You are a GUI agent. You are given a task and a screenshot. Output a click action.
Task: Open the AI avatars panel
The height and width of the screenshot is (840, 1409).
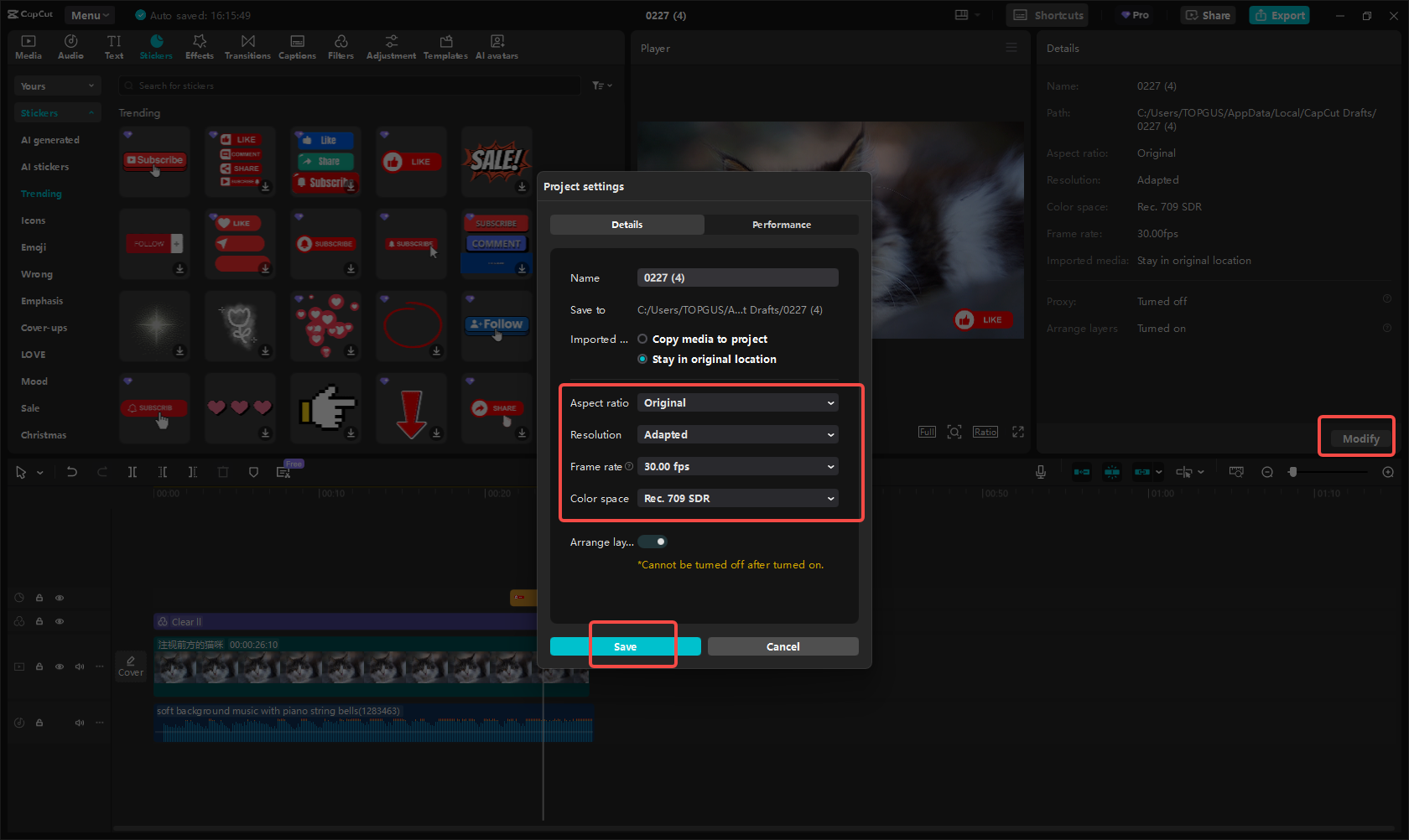coord(497,46)
